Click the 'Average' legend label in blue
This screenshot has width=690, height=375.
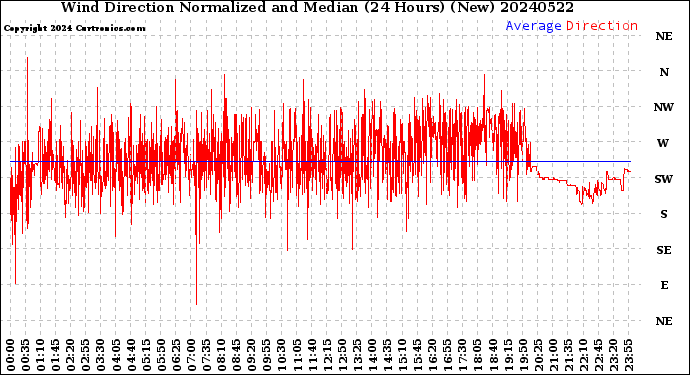click(533, 26)
